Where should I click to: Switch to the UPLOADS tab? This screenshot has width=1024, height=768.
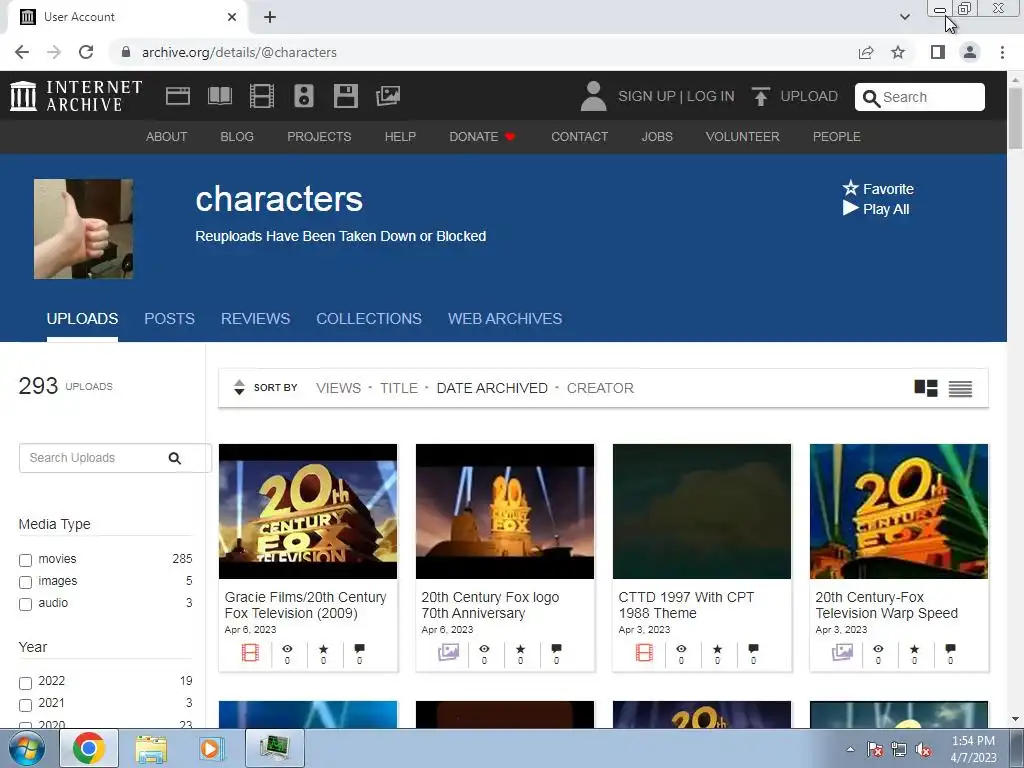click(82, 319)
